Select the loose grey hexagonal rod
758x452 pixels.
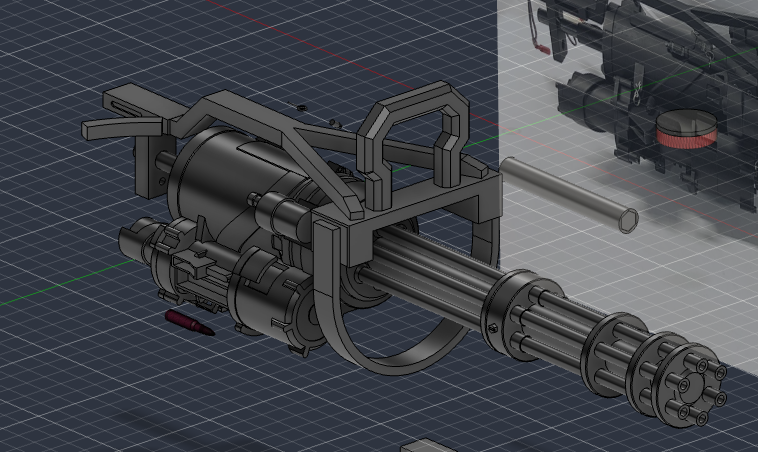pos(569,195)
